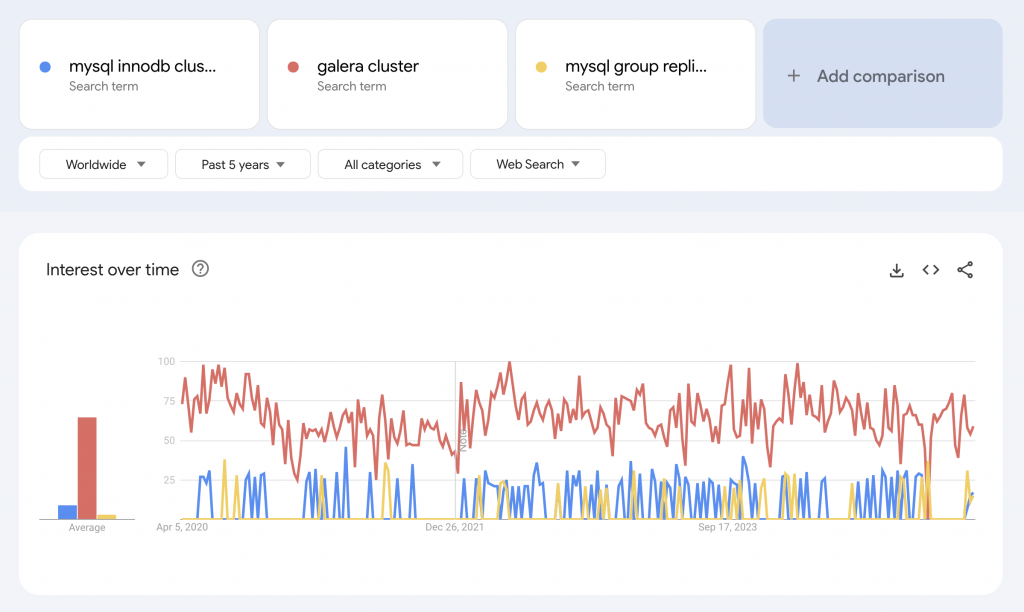Click the blue mysql innodb average bar

pos(67,512)
